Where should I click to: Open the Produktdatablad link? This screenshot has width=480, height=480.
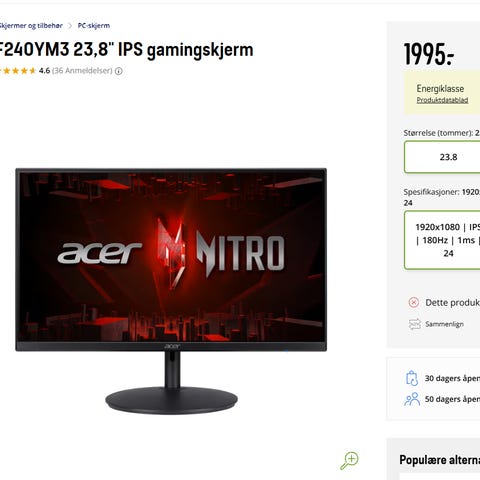[442, 100]
